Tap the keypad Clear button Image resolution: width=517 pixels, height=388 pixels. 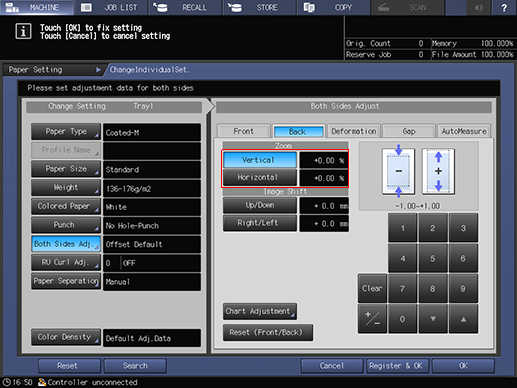click(372, 289)
